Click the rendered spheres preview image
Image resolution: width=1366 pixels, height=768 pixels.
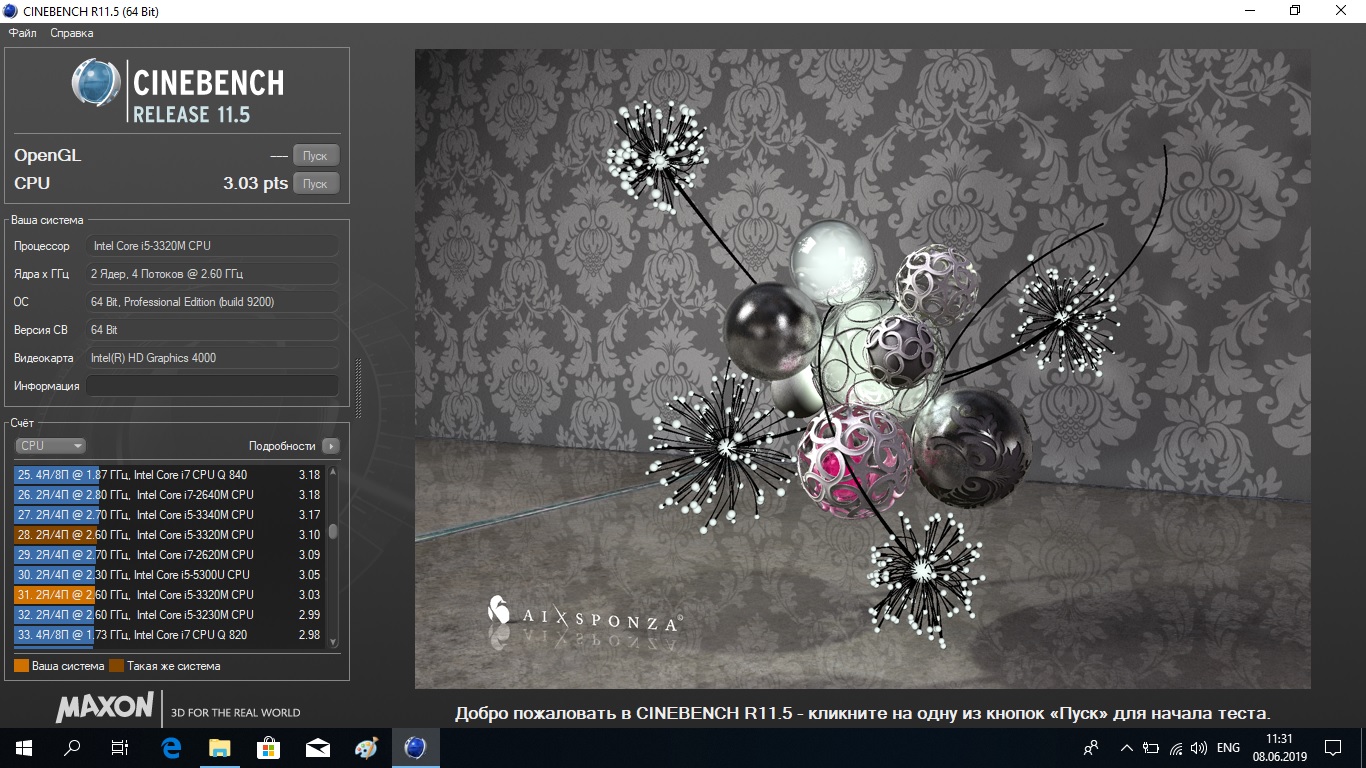[862, 369]
